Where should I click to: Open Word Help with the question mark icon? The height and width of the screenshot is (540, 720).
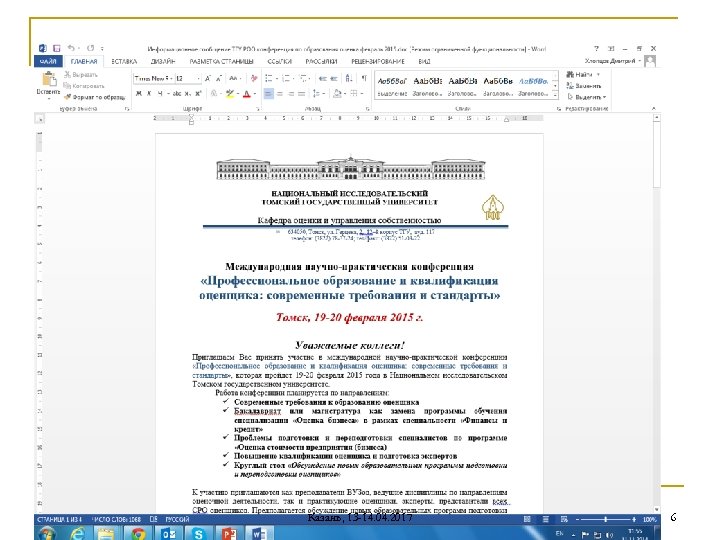pyautogui.click(x=596, y=48)
